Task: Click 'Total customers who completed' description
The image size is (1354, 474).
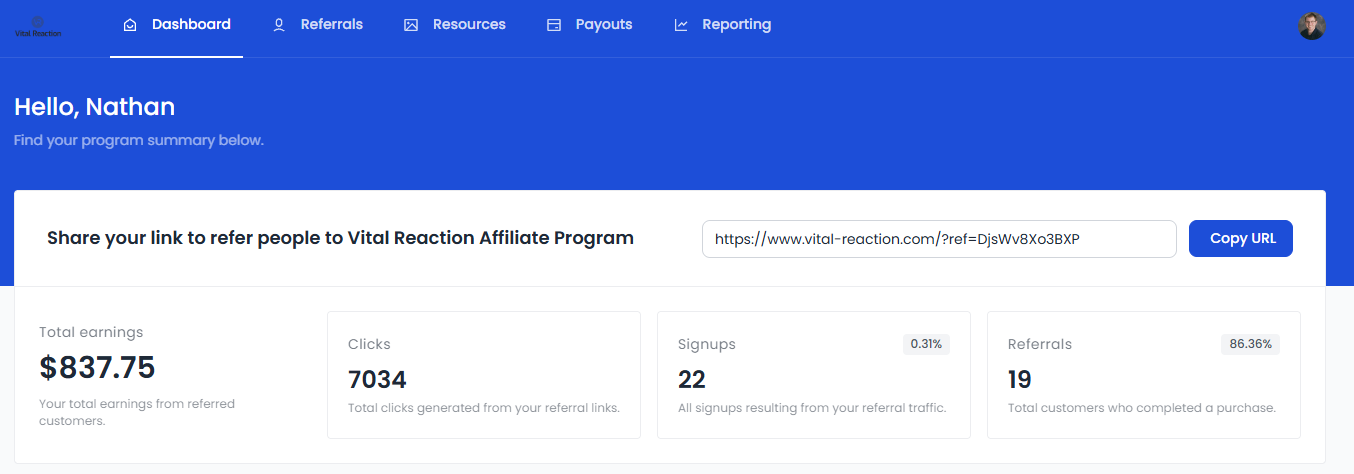Action: (1142, 408)
